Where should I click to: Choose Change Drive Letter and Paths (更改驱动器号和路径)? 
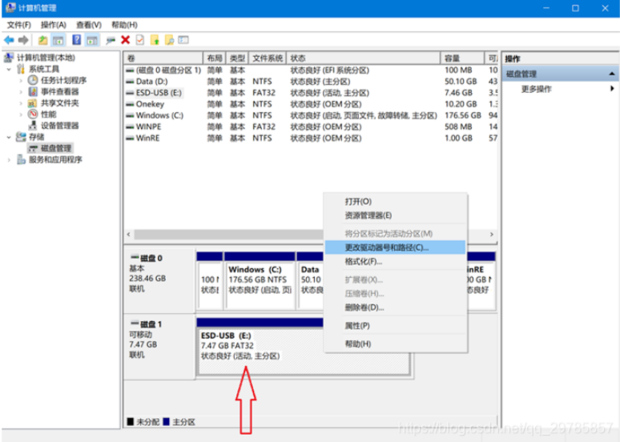point(395,247)
